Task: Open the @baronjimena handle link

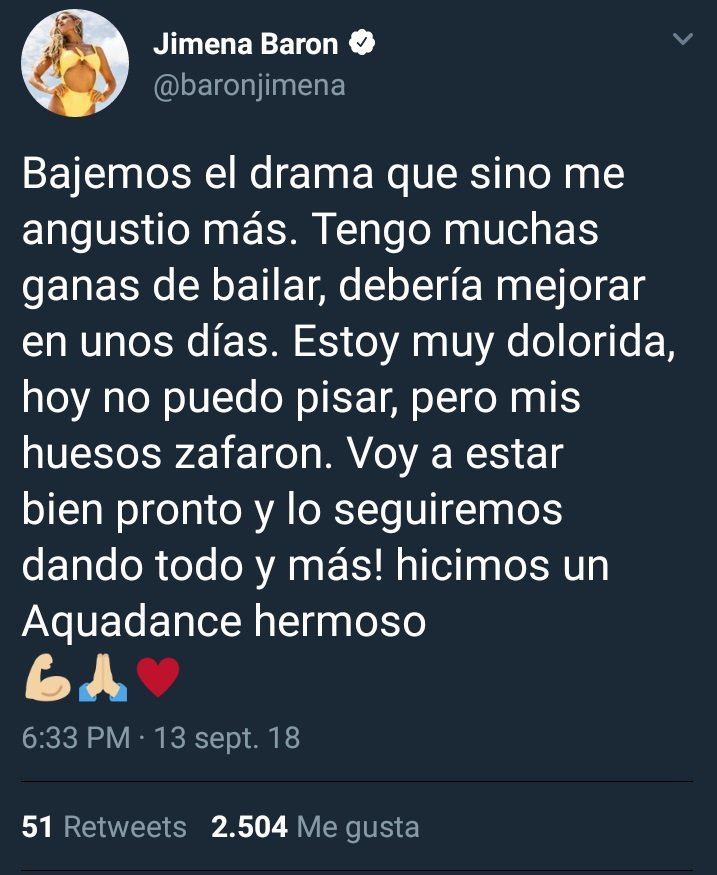Action: [x=249, y=86]
